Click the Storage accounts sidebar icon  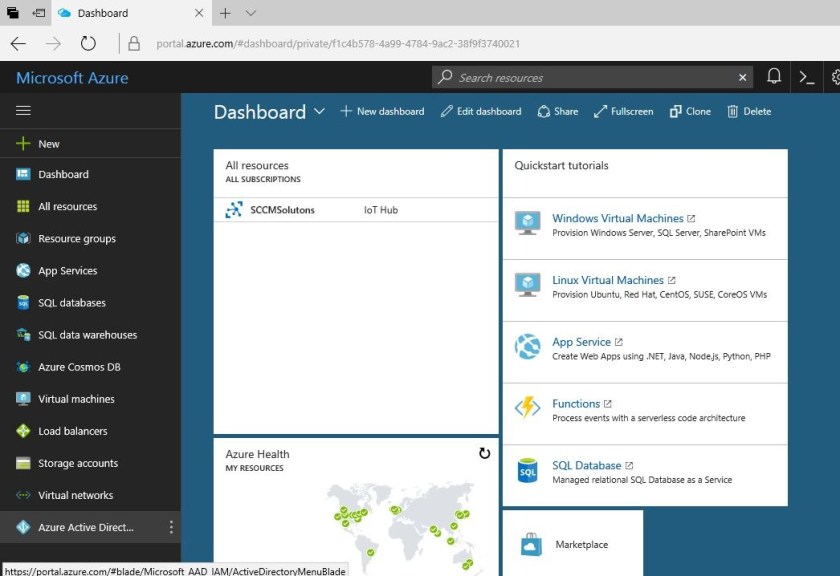point(23,463)
